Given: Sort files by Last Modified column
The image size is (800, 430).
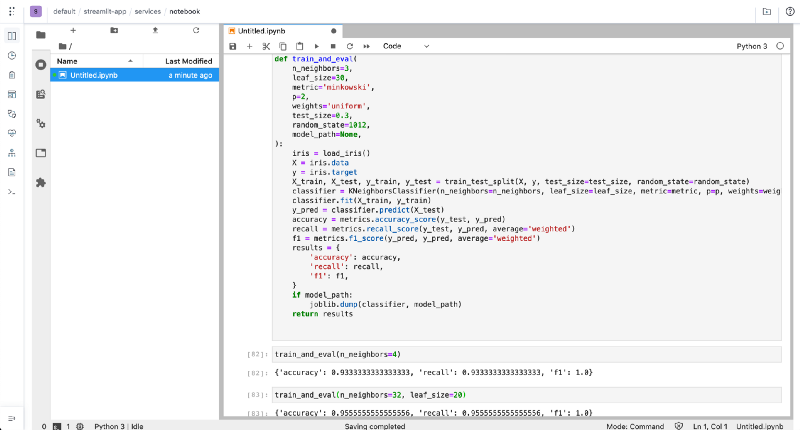Looking at the screenshot, I should click(x=182, y=61).
